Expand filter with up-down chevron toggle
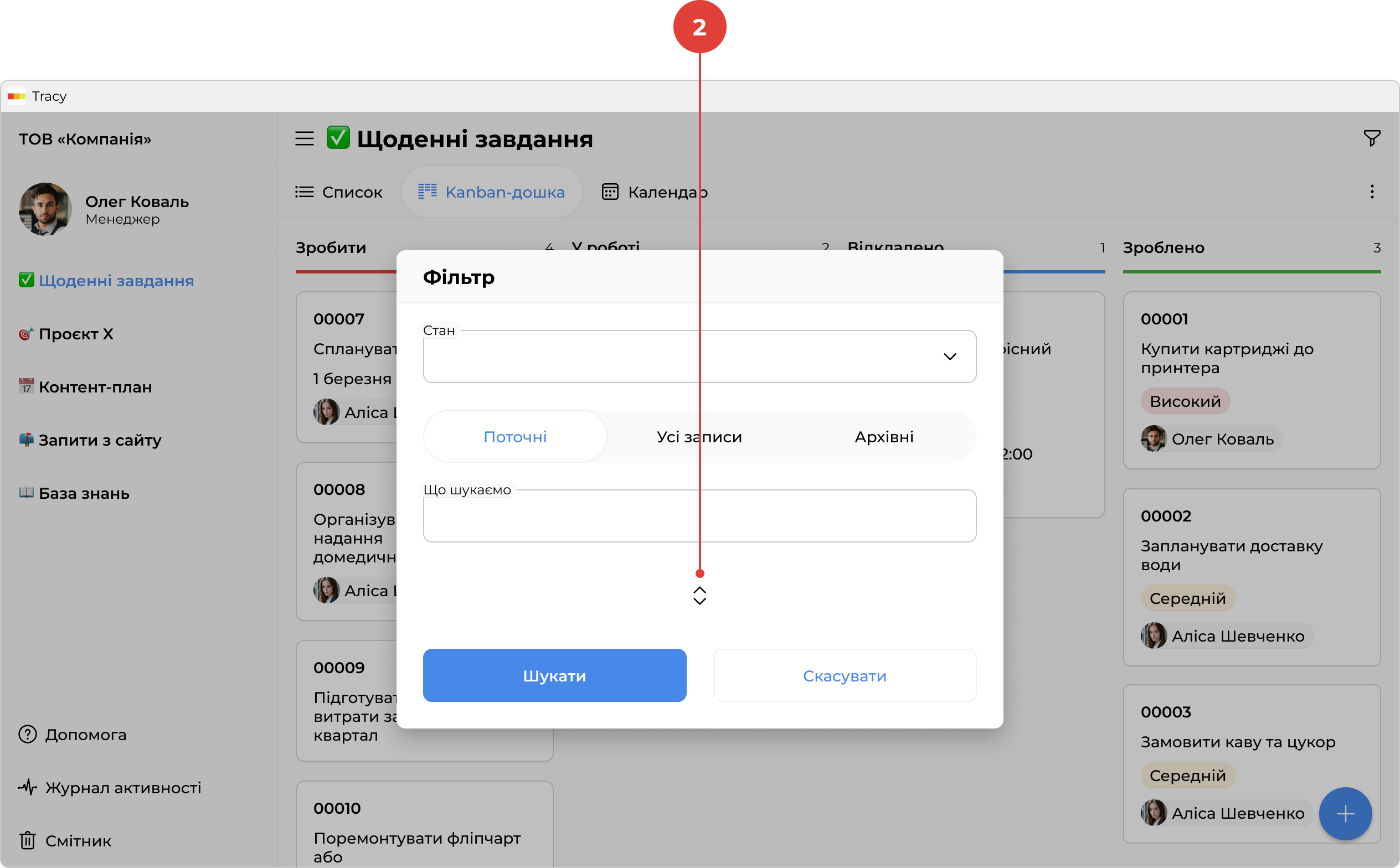The height and width of the screenshot is (868, 1400). click(x=699, y=596)
